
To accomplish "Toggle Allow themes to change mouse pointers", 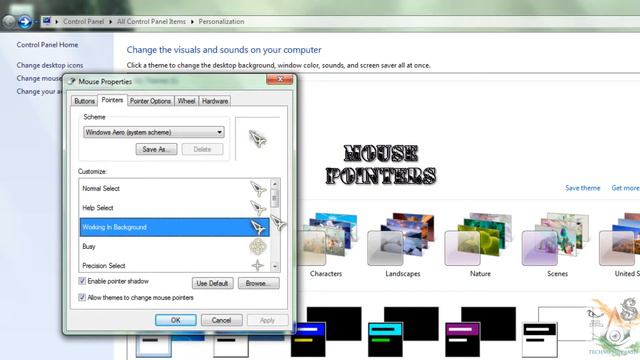I will (82, 297).
